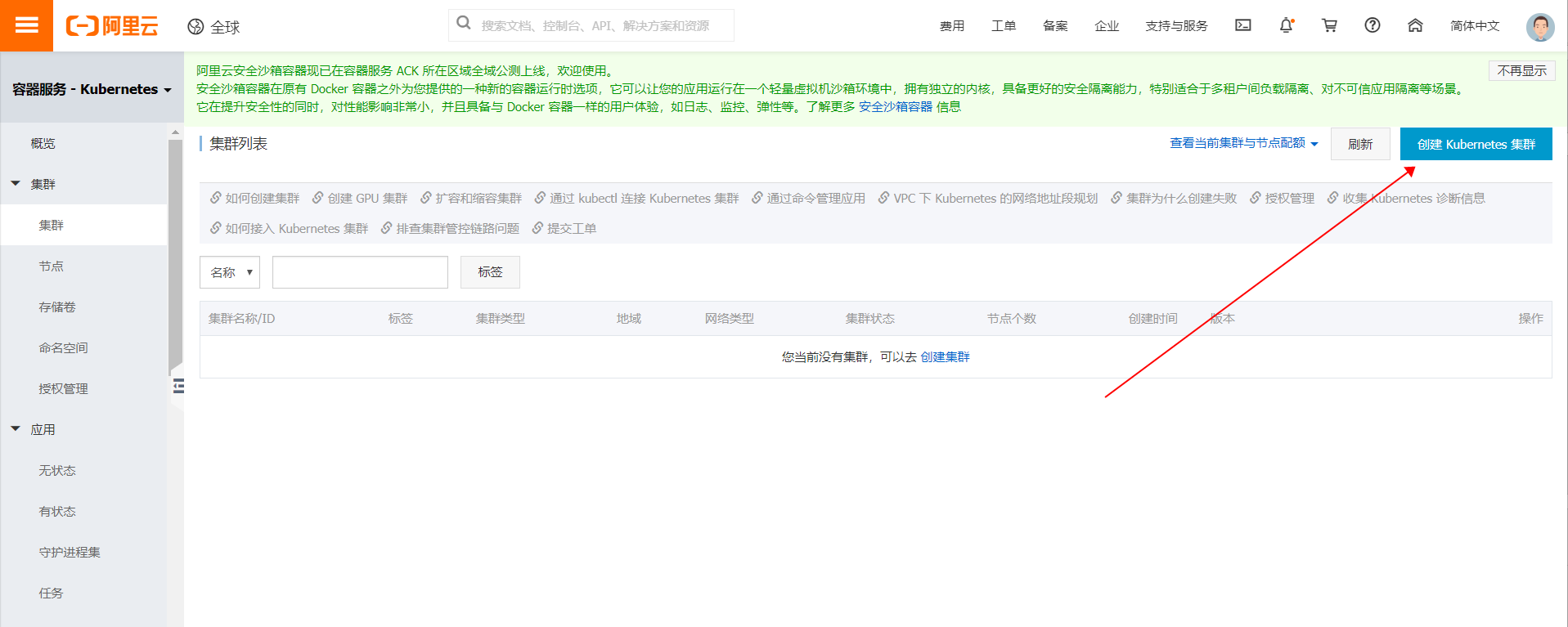This screenshot has width=1568, height=627.
Task: Click the sidebar scrollbar
Action: 175,258
